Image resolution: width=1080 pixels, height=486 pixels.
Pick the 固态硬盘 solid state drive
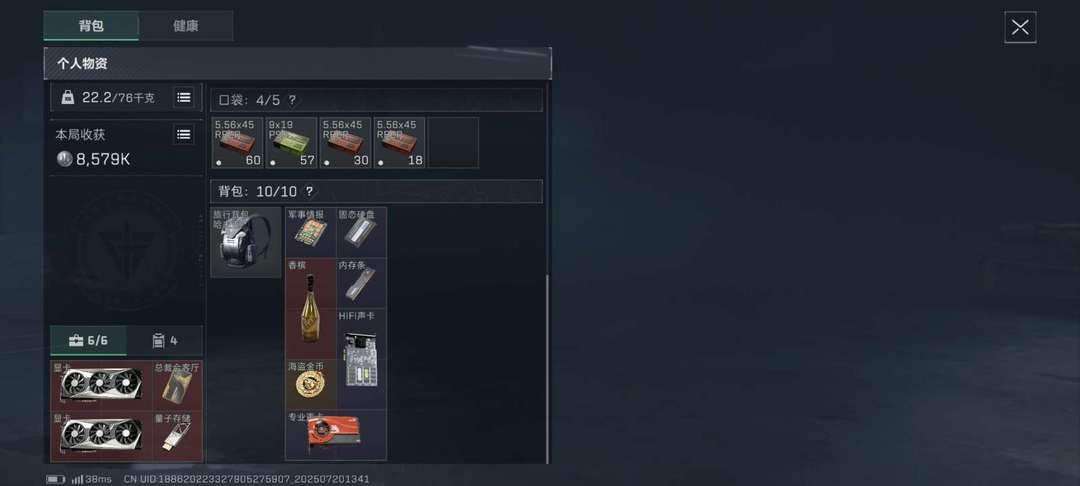362,233
